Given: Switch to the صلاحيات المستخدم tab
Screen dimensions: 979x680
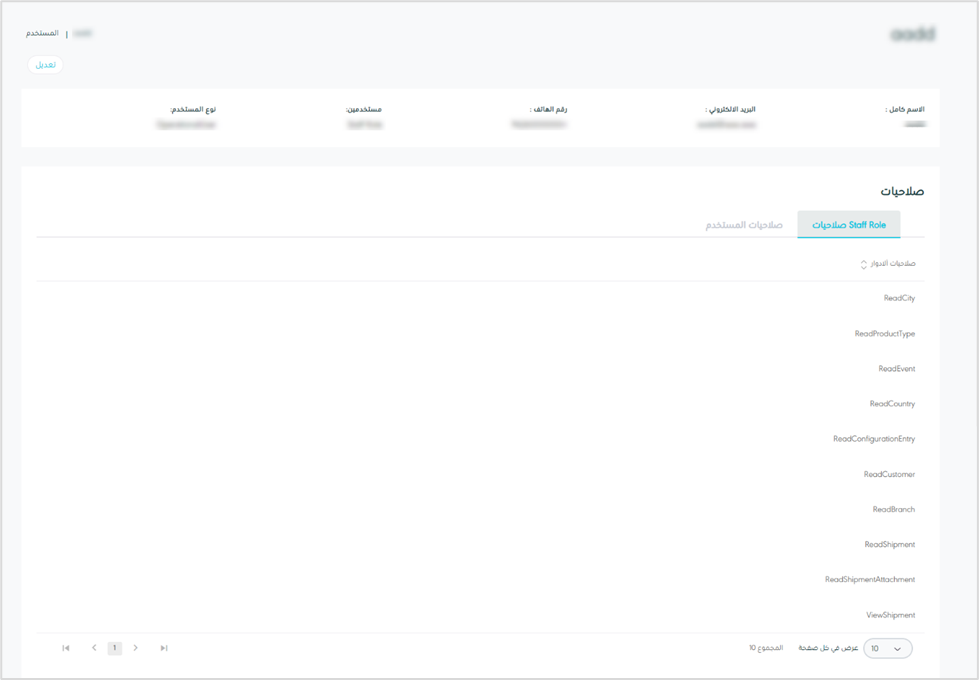Looking at the screenshot, I should pos(744,225).
